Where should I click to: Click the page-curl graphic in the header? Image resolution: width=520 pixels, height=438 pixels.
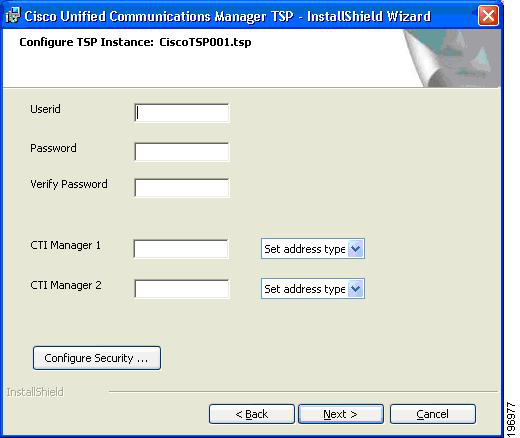(452, 58)
